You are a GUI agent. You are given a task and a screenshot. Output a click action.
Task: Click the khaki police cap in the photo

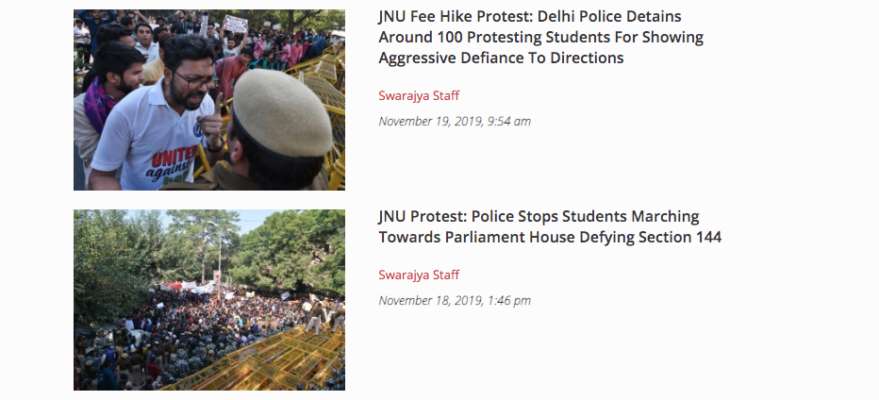282,112
